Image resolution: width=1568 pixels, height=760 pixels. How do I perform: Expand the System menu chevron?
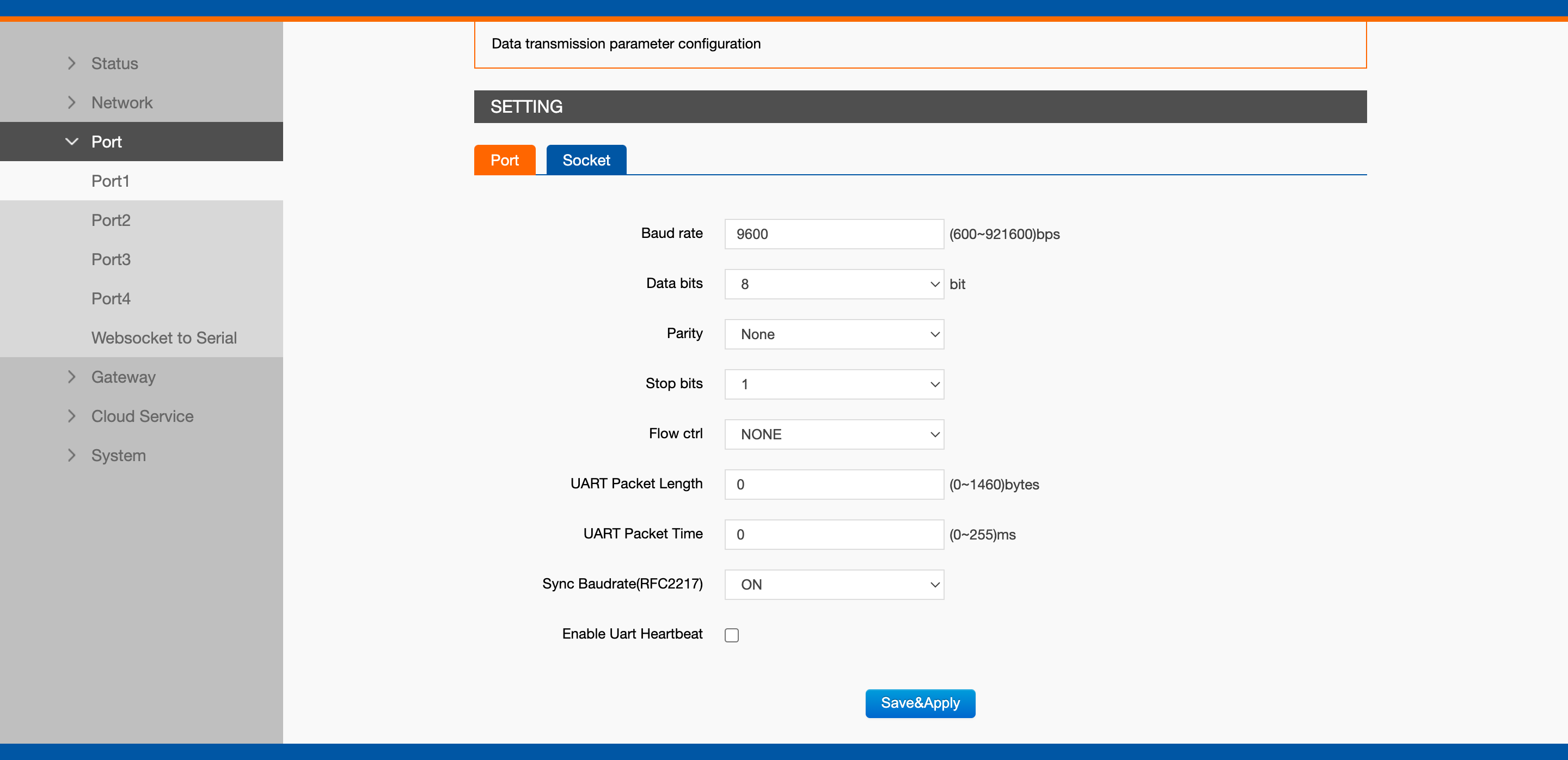point(72,455)
